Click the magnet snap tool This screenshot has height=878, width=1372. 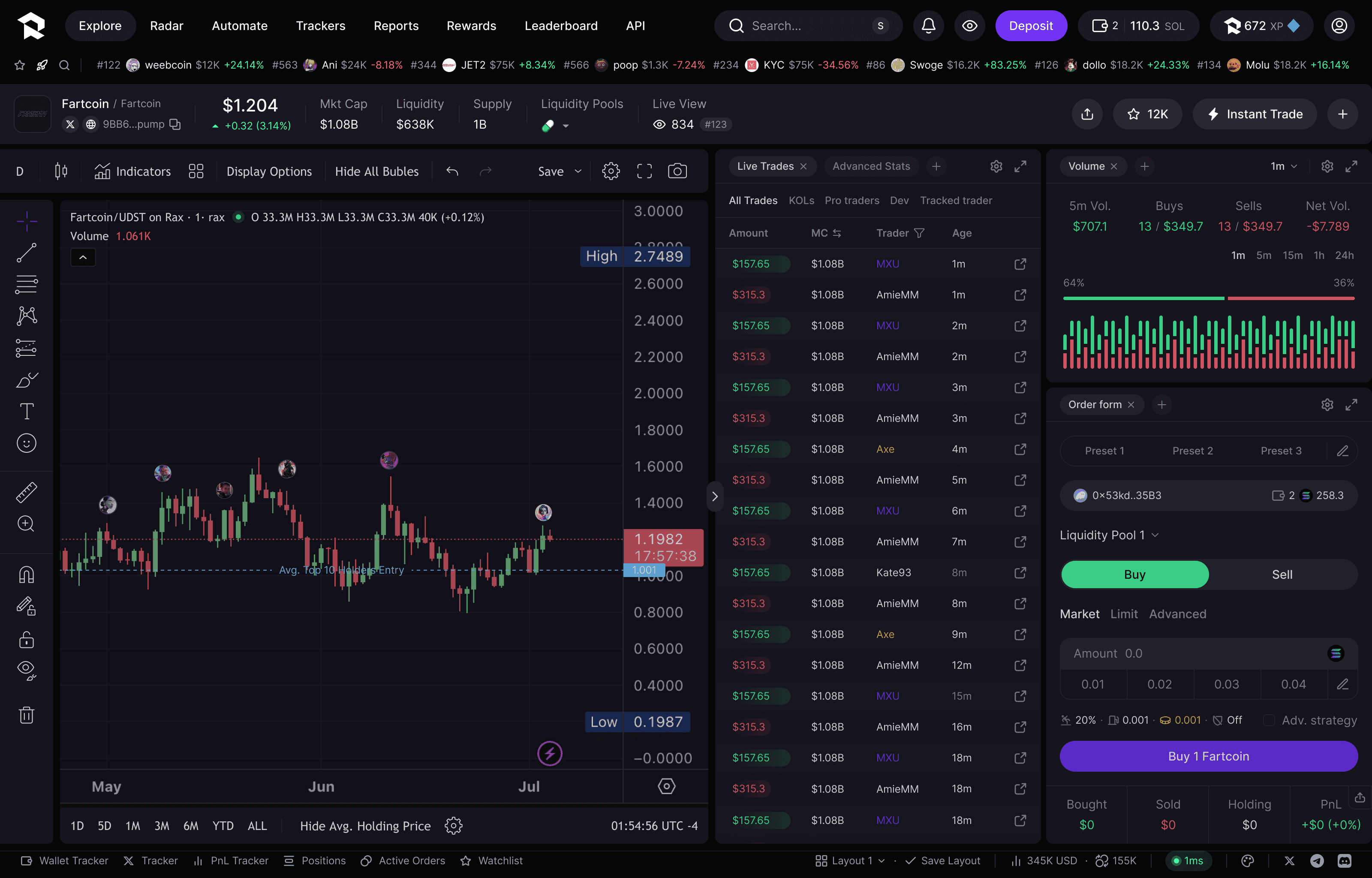click(26, 575)
